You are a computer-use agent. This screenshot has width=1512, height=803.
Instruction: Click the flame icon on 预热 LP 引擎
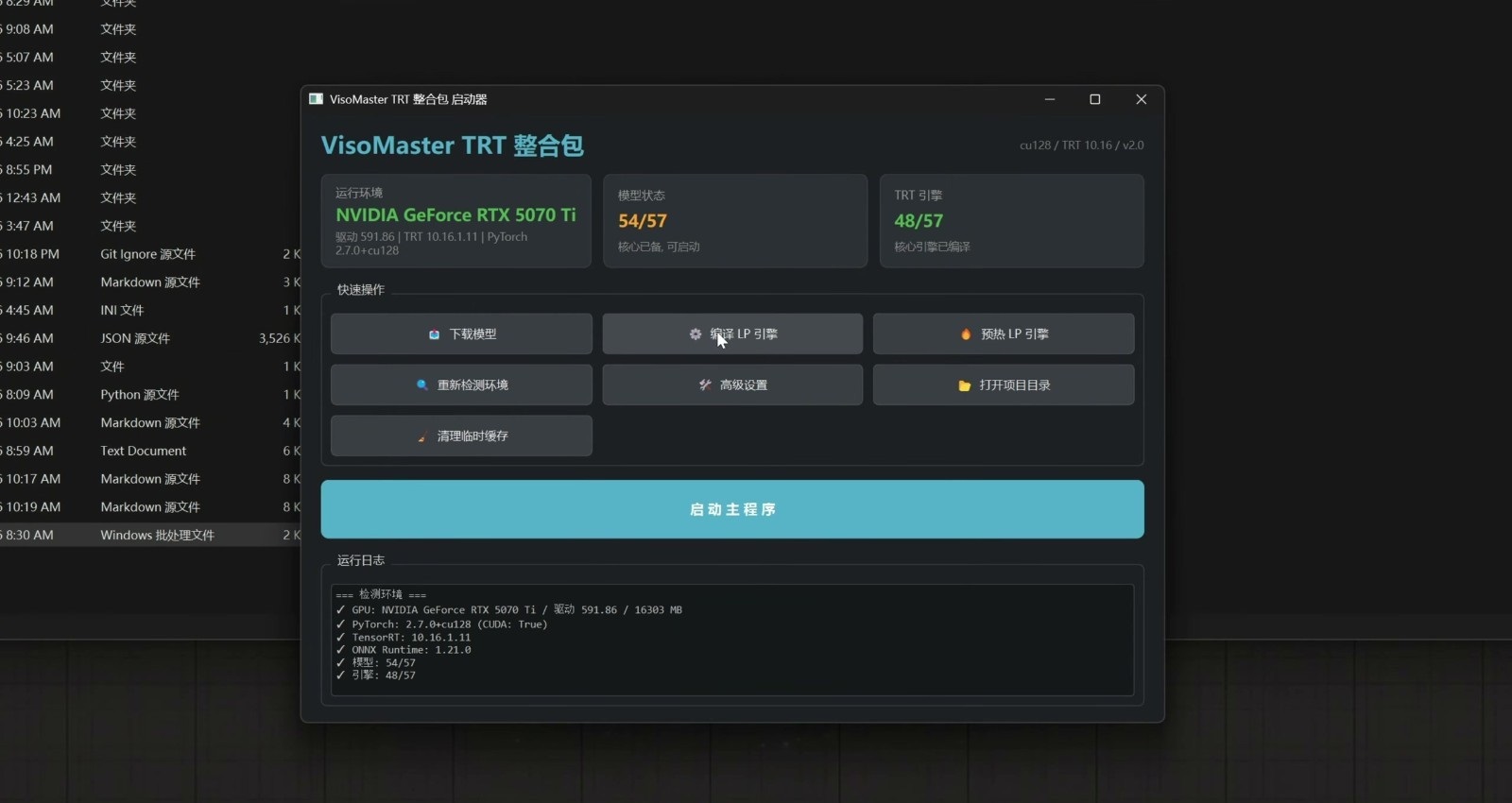(x=966, y=334)
